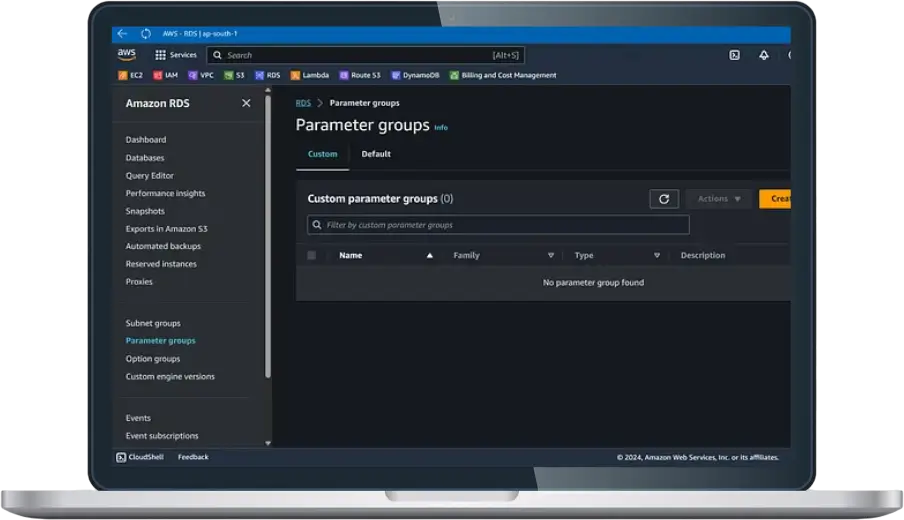Click the search magnifier in the filter box
This screenshot has height=520, width=904.
317,225
